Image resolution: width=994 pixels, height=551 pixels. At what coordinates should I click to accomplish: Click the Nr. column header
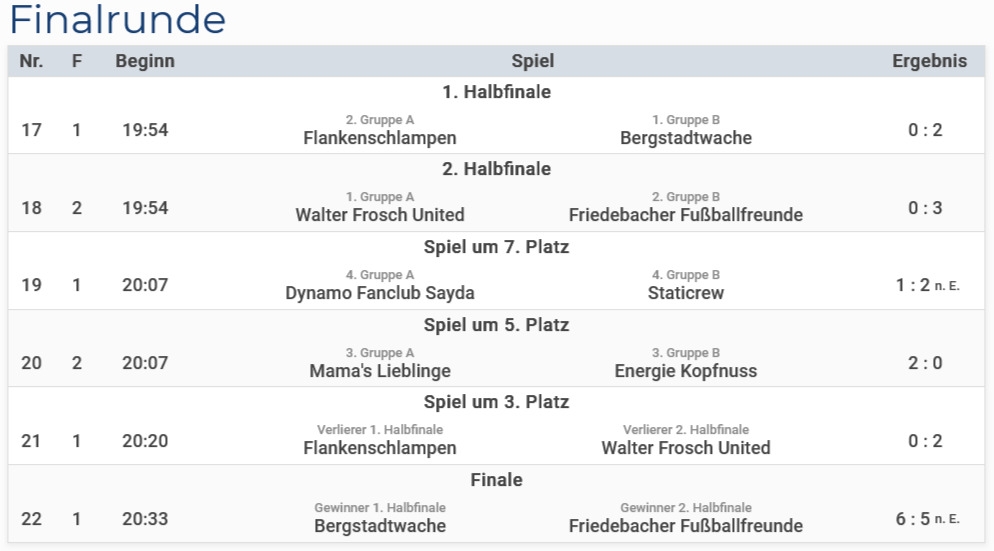(x=31, y=61)
